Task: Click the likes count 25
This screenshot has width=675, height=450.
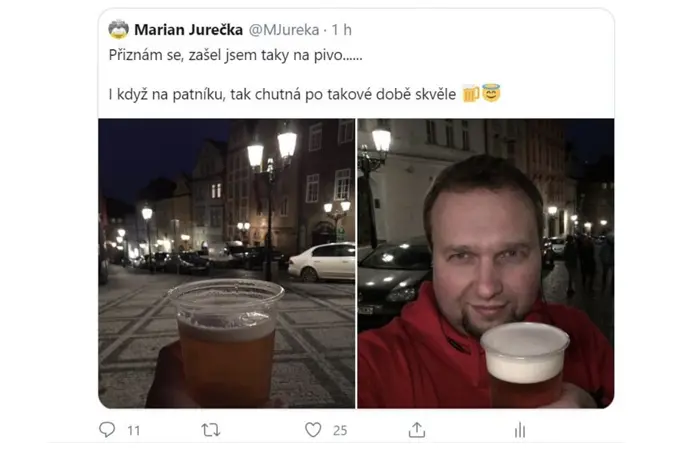Action: coord(340,430)
